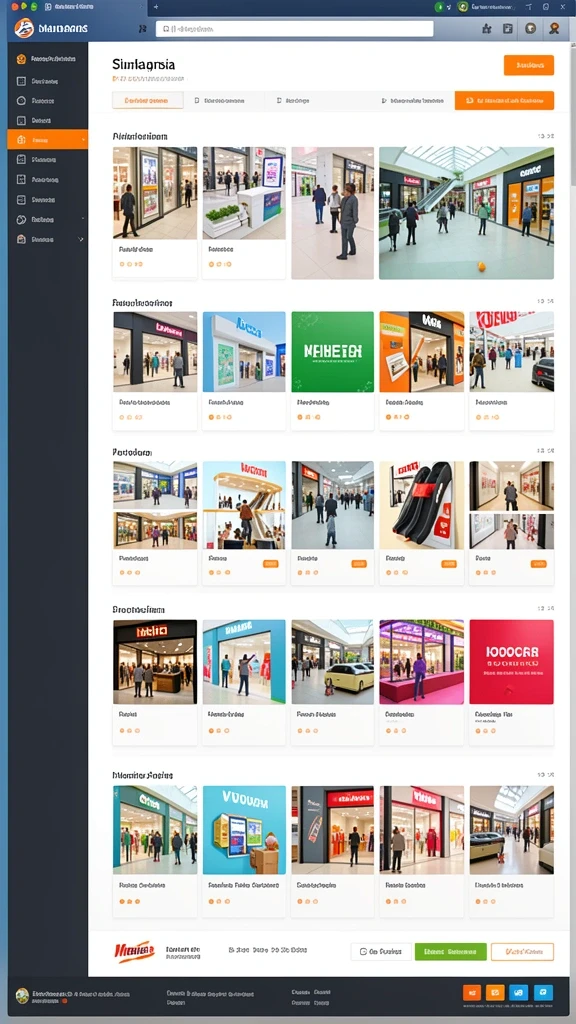Select the highlighted orange sidebar item
This screenshot has height=1024, width=576.
click(x=48, y=140)
